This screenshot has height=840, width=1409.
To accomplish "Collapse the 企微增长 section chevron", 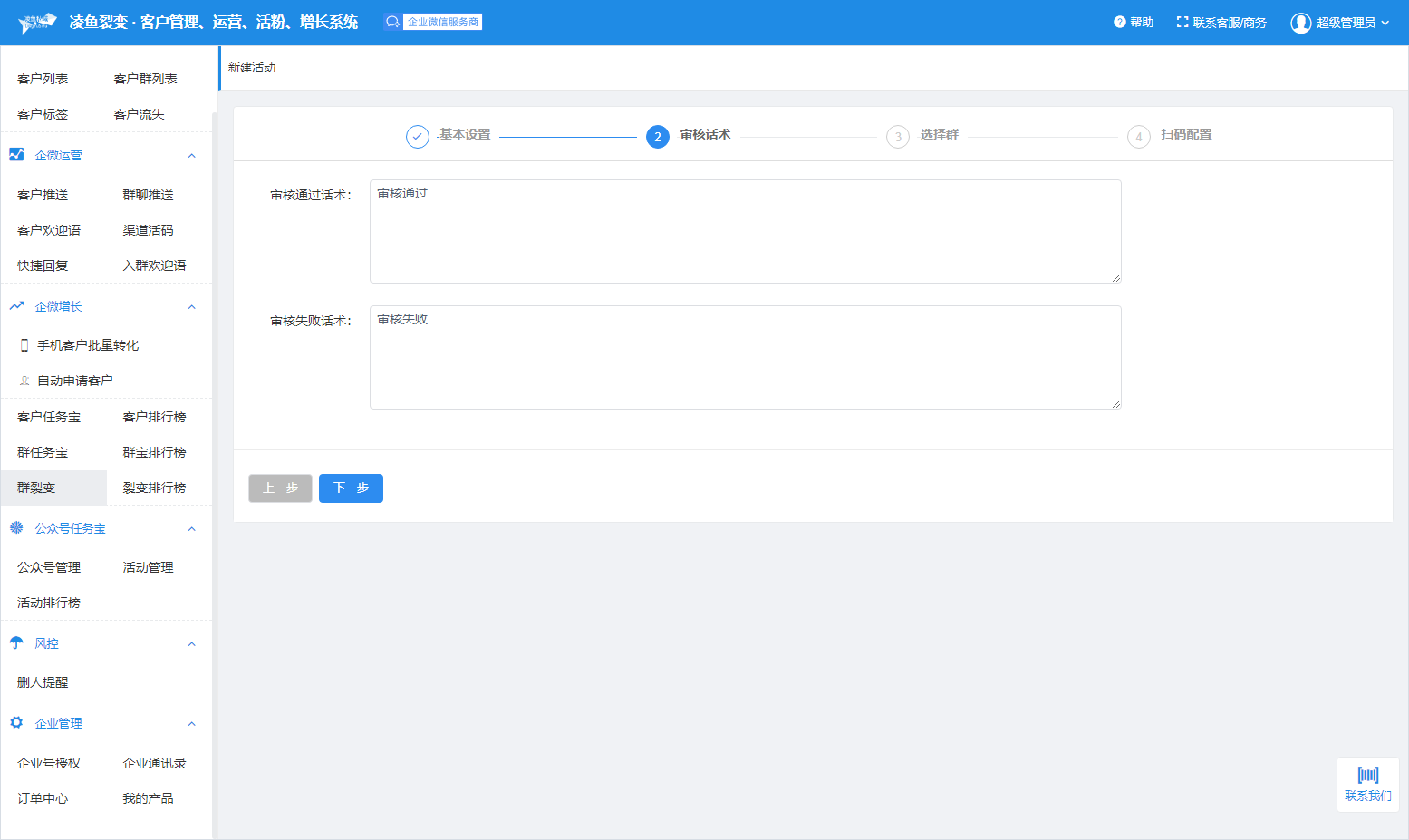I will [x=191, y=307].
